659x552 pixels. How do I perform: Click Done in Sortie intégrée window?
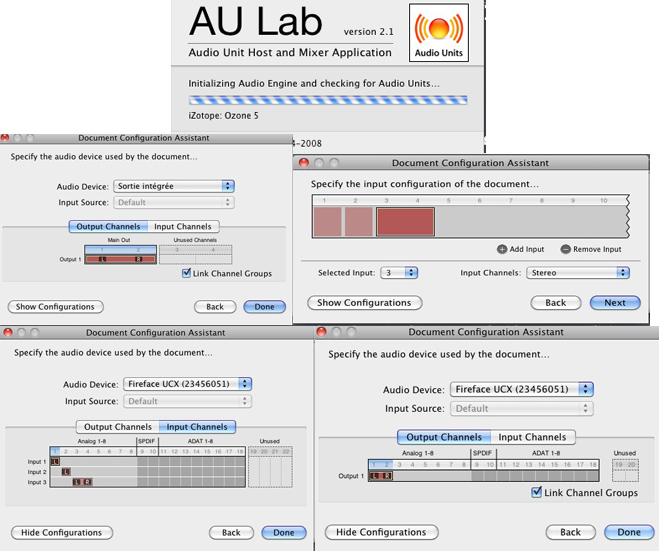264,307
